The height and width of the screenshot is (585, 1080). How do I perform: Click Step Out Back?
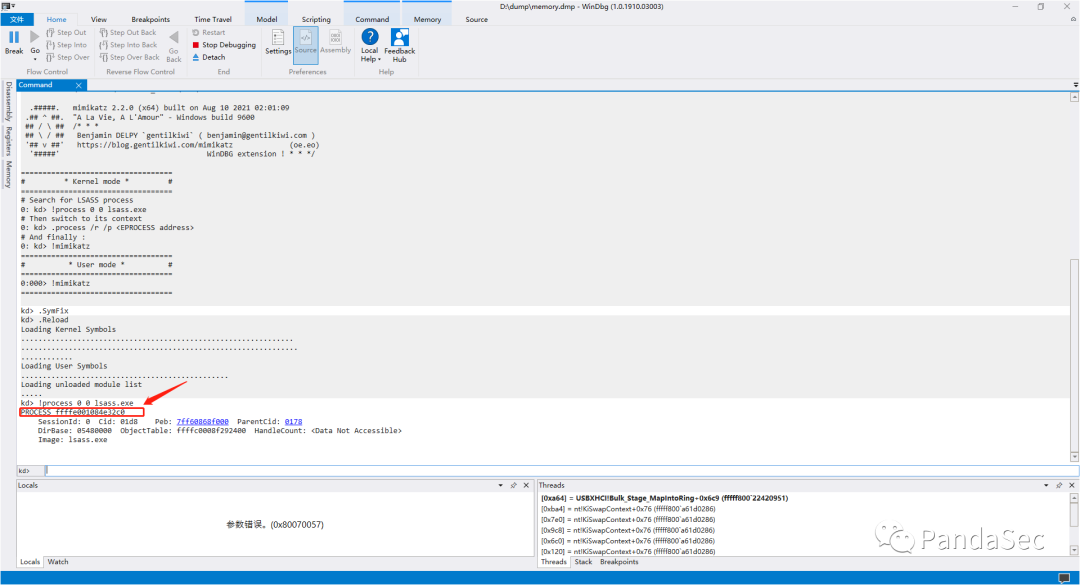click(128, 32)
